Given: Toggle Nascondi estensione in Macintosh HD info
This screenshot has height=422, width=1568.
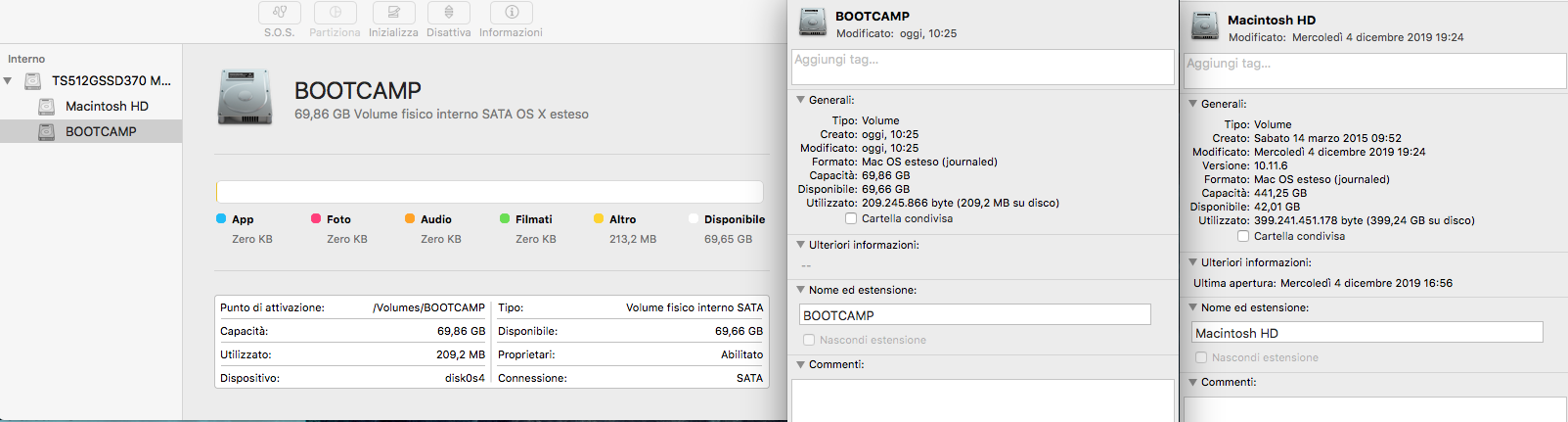Looking at the screenshot, I should pos(1201,357).
